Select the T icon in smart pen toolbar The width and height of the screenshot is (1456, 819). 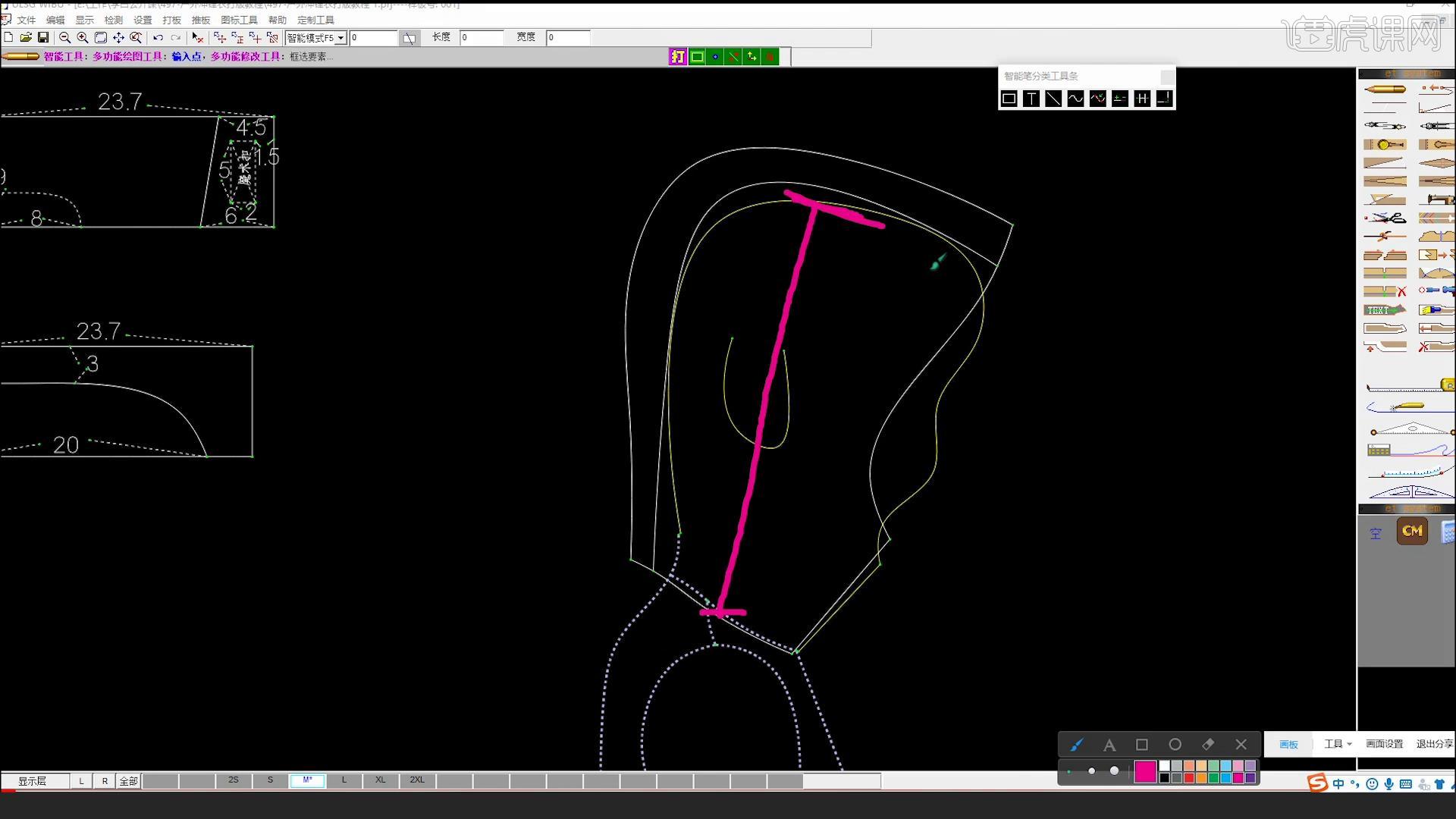1031,99
